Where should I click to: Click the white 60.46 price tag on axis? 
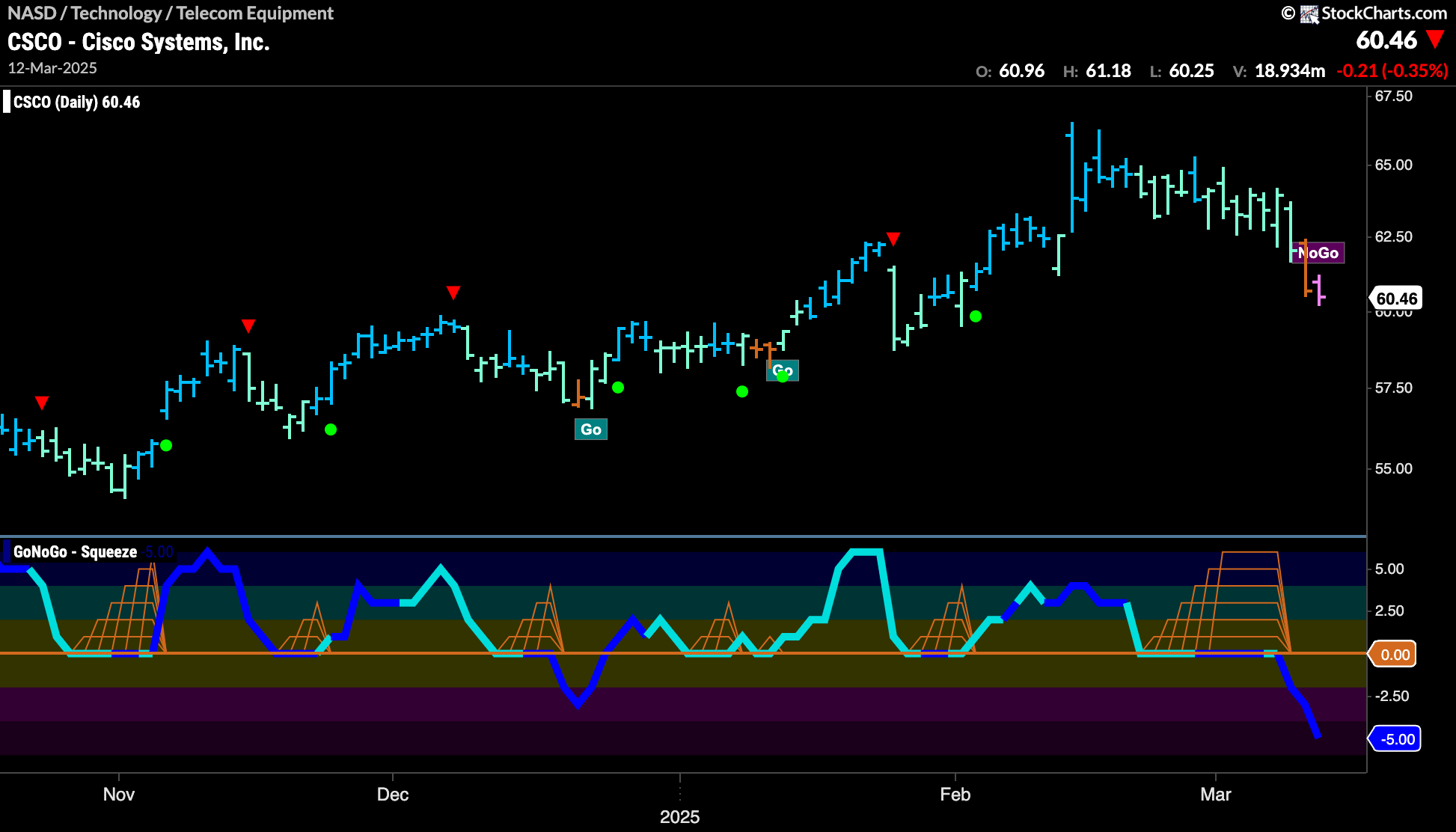[x=1396, y=299]
